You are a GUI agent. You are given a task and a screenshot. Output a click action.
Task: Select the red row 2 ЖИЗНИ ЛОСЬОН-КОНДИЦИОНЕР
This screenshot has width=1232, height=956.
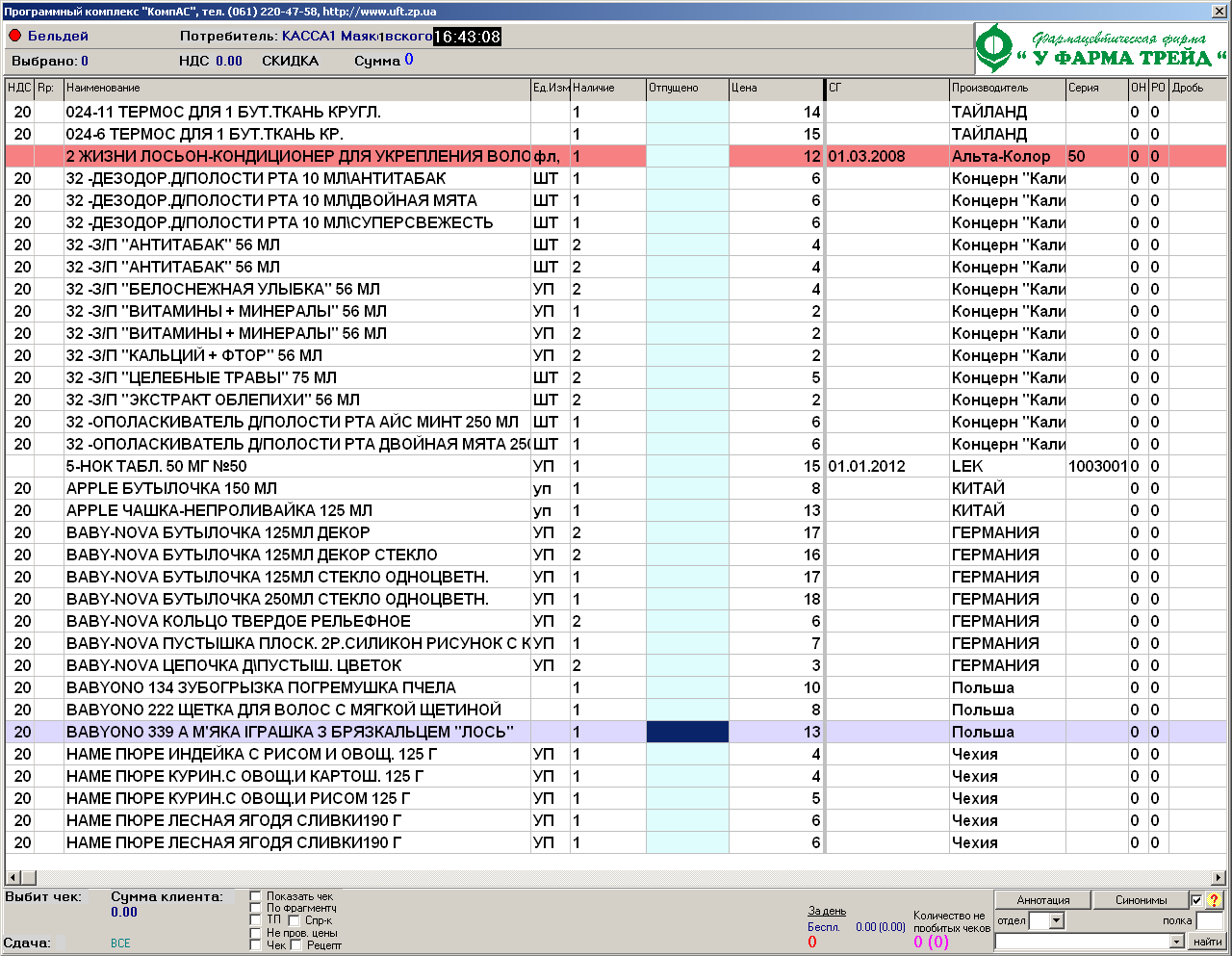[x=616, y=156]
